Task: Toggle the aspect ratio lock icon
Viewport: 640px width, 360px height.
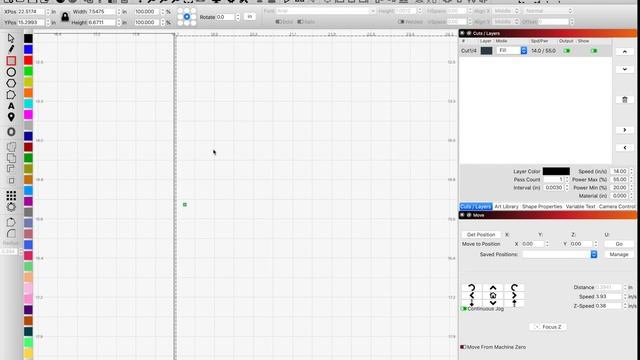Action: click(65, 17)
